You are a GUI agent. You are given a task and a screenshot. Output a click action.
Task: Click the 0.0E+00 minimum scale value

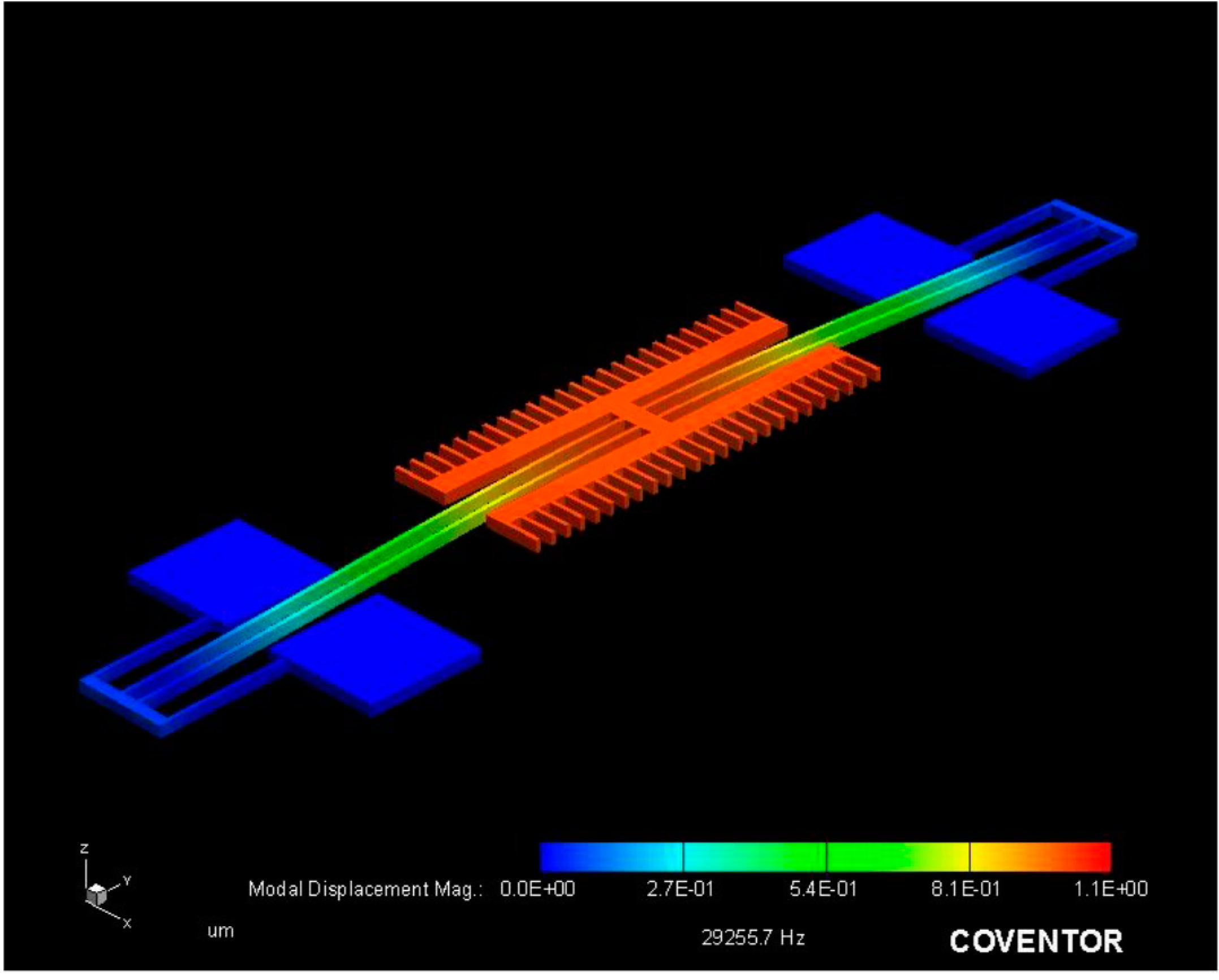point(537,889)
